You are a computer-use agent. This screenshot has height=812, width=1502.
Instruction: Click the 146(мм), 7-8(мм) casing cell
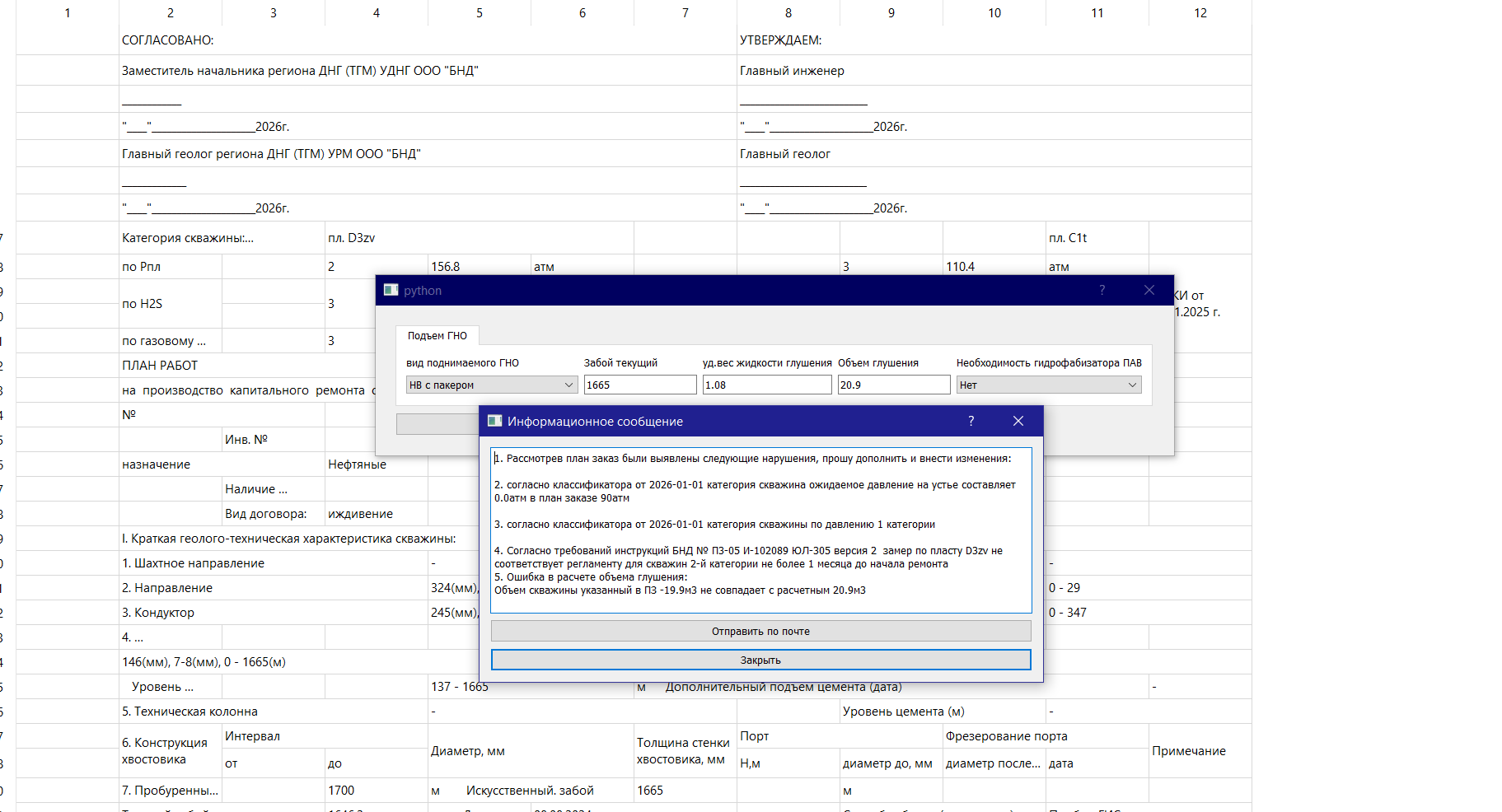[299, 662]
